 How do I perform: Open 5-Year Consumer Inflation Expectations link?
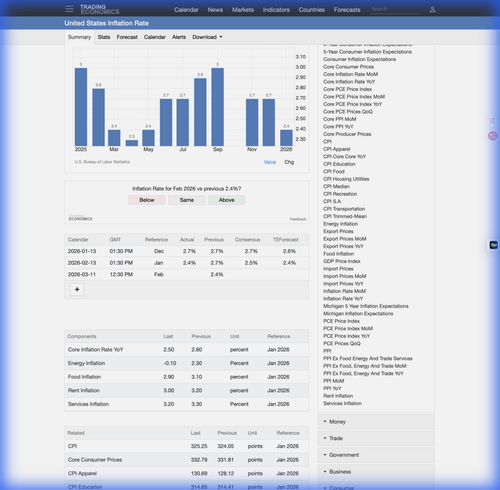[367, 52]
